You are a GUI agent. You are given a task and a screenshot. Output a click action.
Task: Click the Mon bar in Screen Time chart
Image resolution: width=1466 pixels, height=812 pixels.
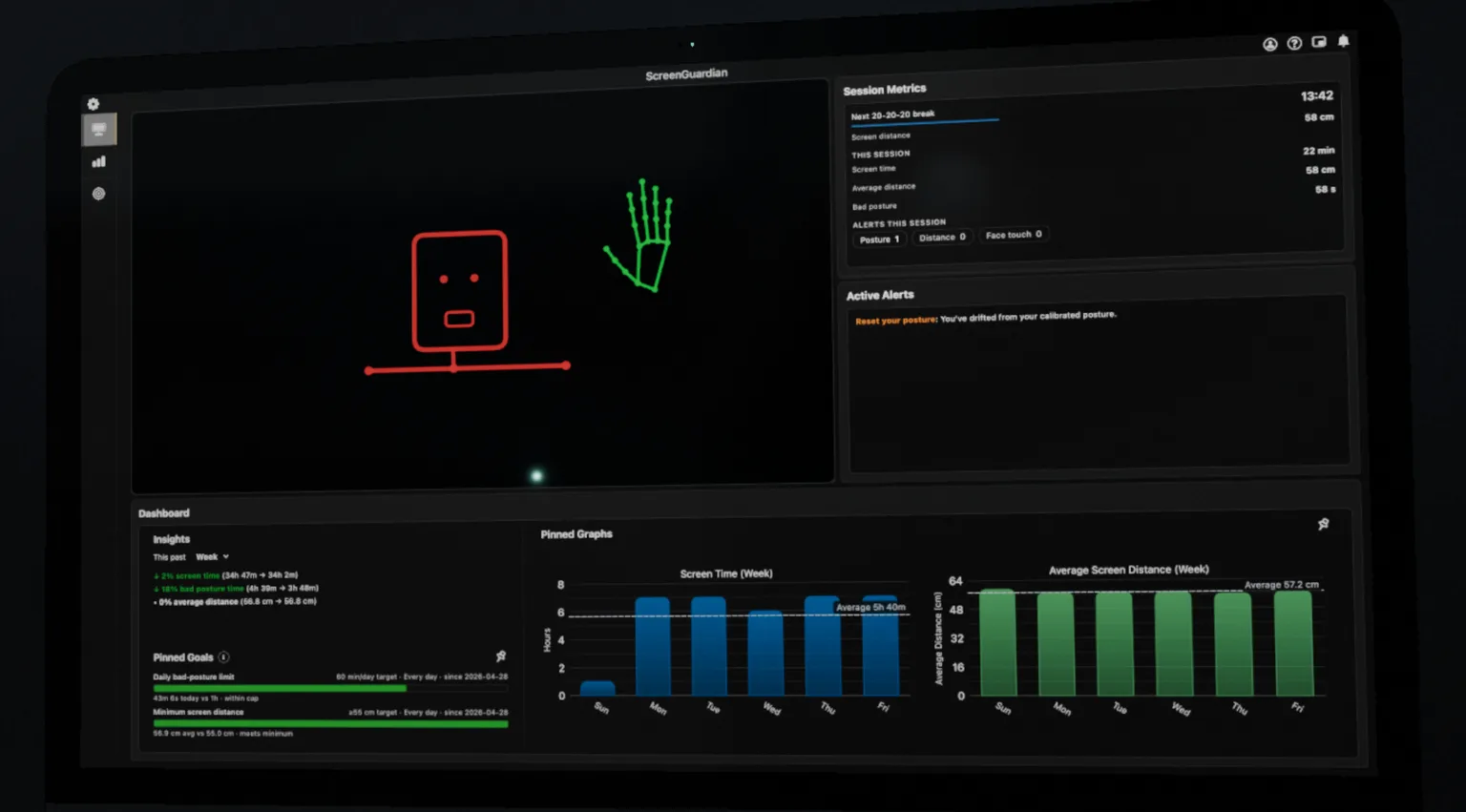(x=653, y=646)
